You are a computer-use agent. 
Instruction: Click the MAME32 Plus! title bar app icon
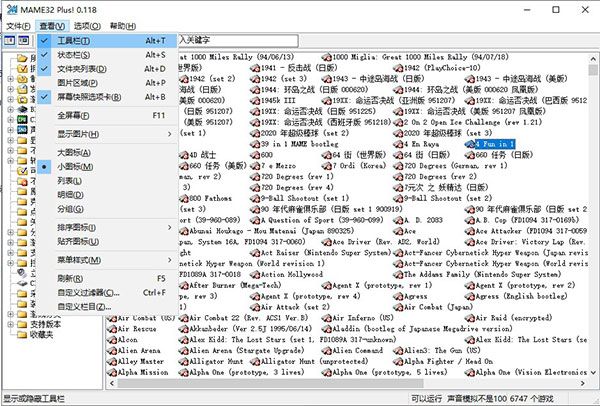coord(12,10)
